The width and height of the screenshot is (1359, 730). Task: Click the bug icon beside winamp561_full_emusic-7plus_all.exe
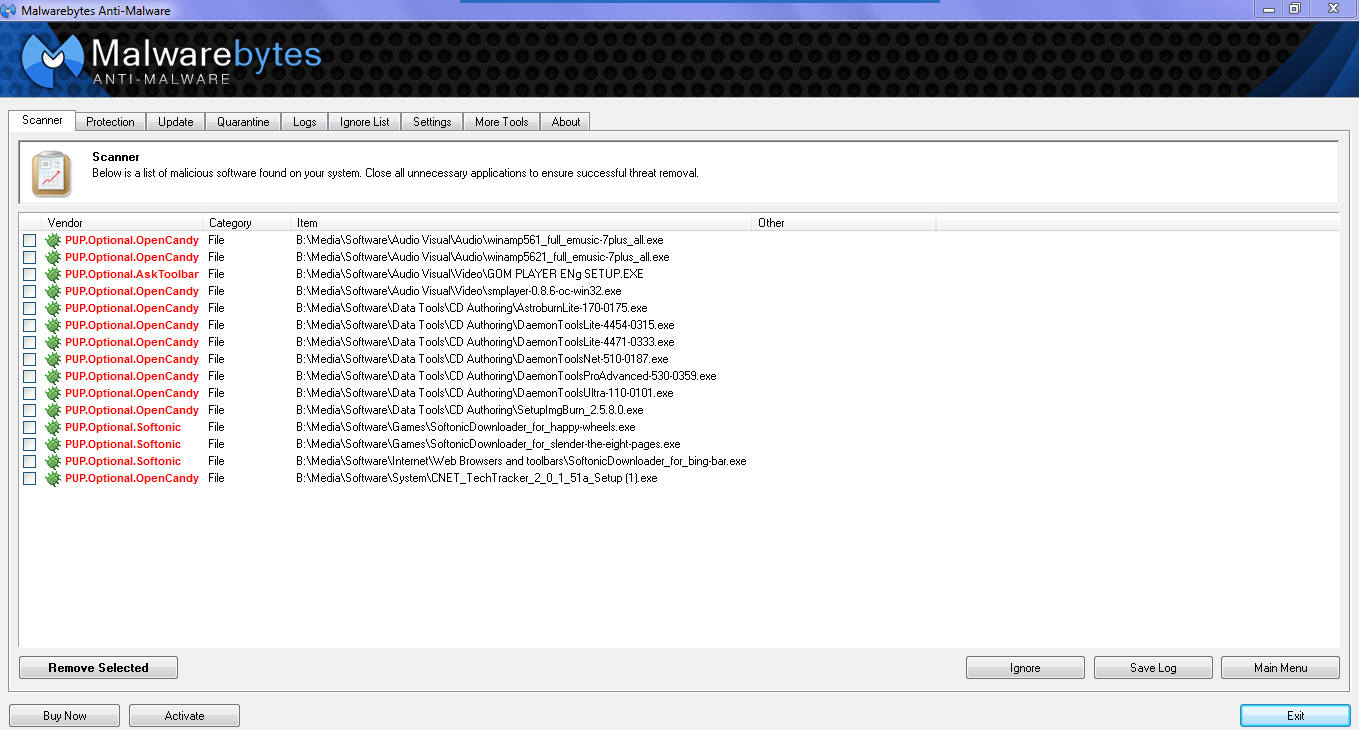(53, 240)
